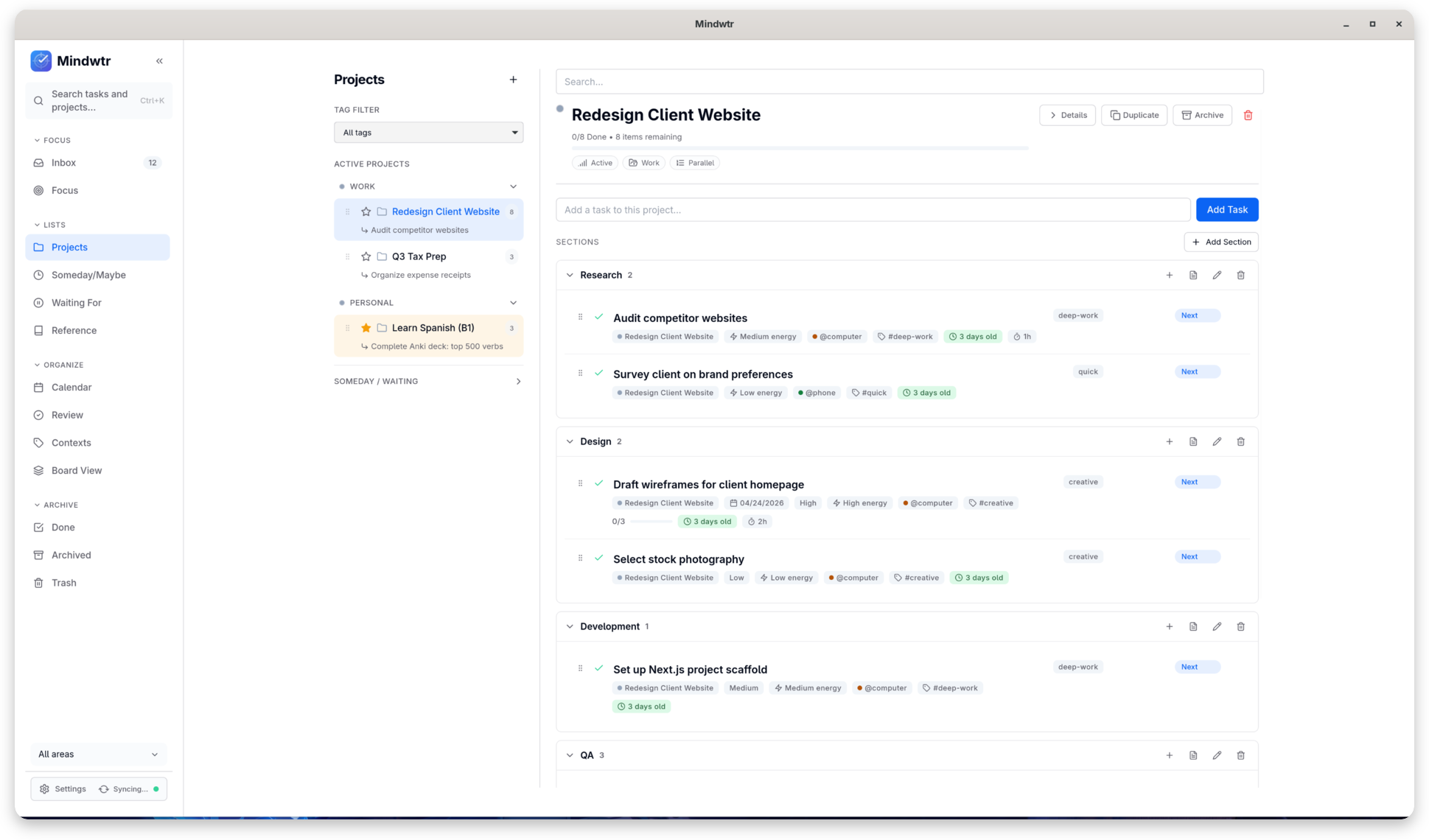
Task: Check off Select stock photography task
Action: (x=598, y=558)
